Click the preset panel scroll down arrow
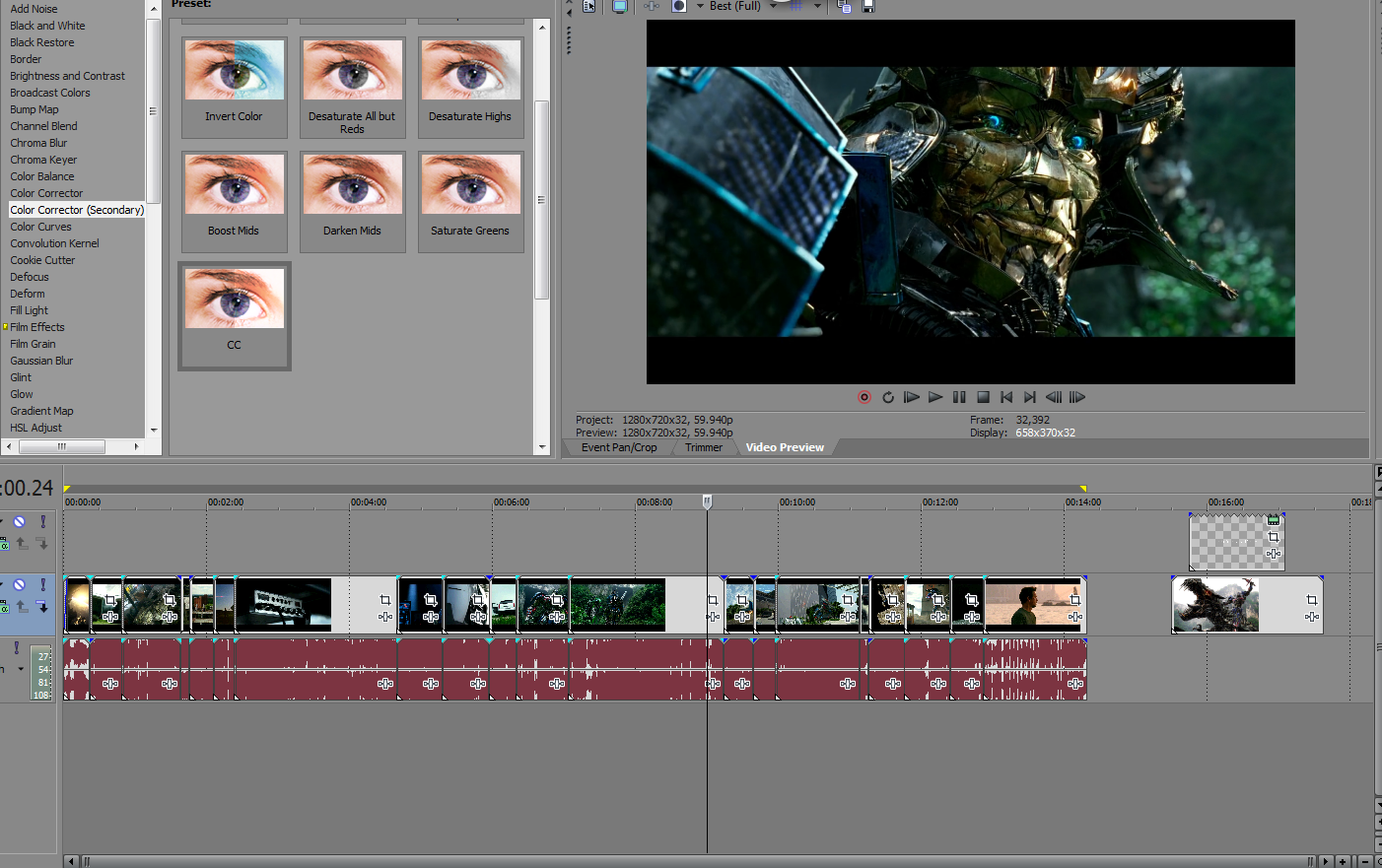The height and width of the screenshot is (868, 1382). point(542,447)
